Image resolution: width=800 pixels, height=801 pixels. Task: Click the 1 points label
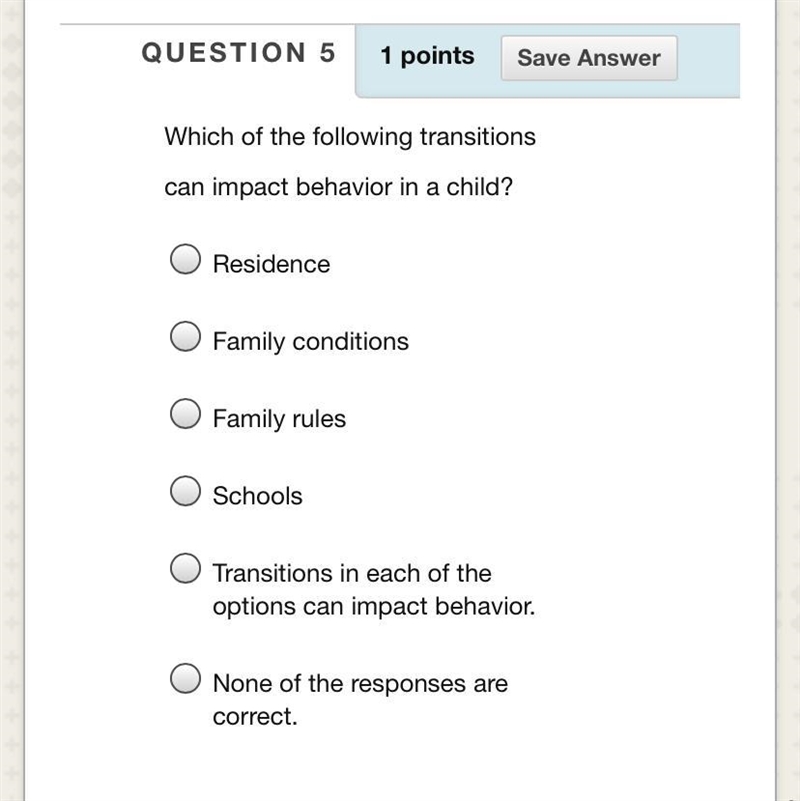pos(427,56)
